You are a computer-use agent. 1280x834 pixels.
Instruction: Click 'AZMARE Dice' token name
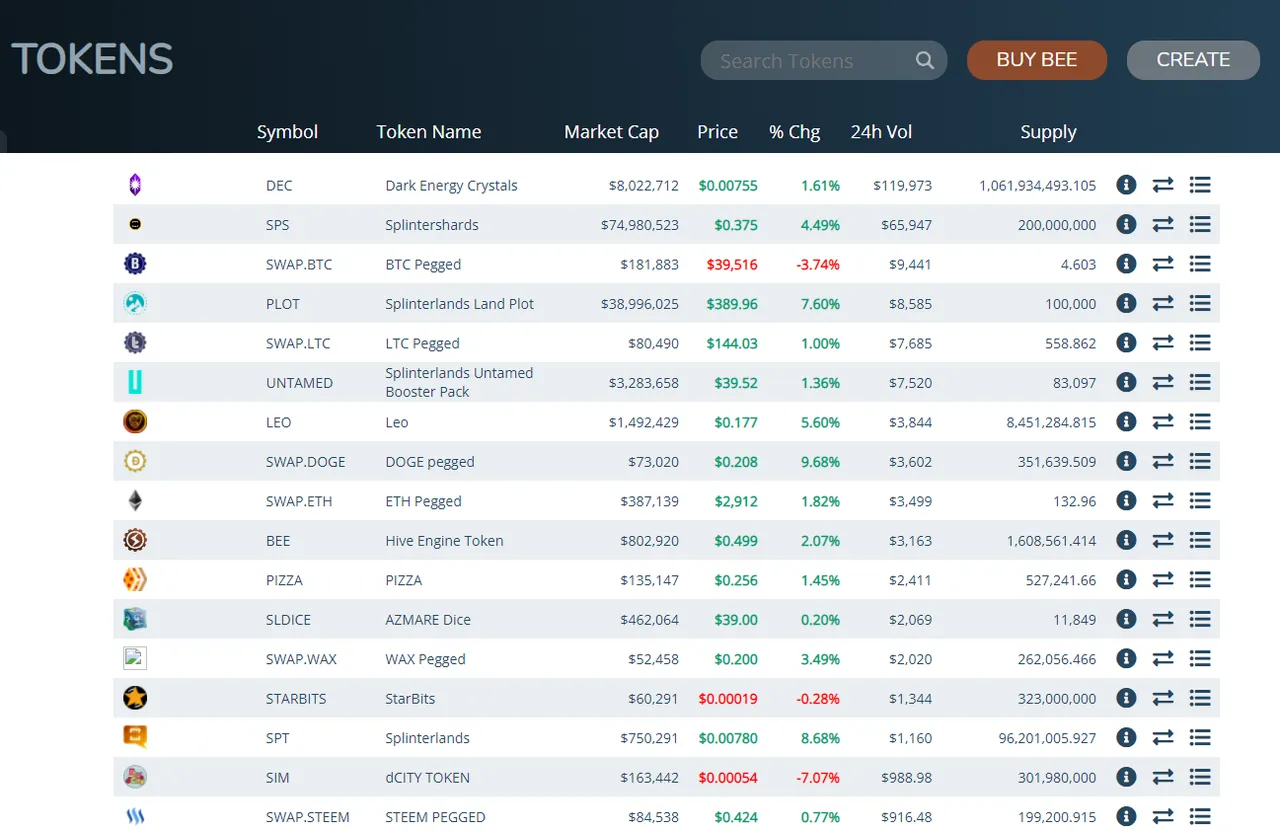click(428, 620)
